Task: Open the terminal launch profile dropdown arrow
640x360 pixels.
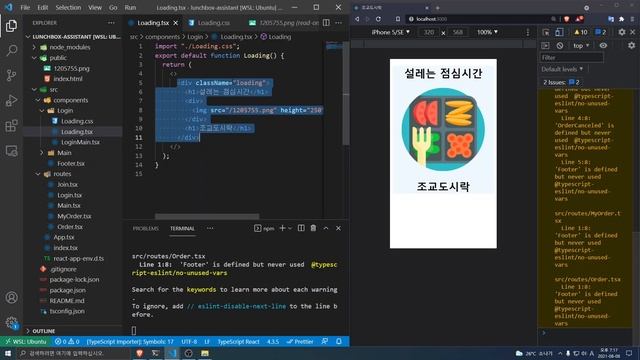Action: point(290,228)
